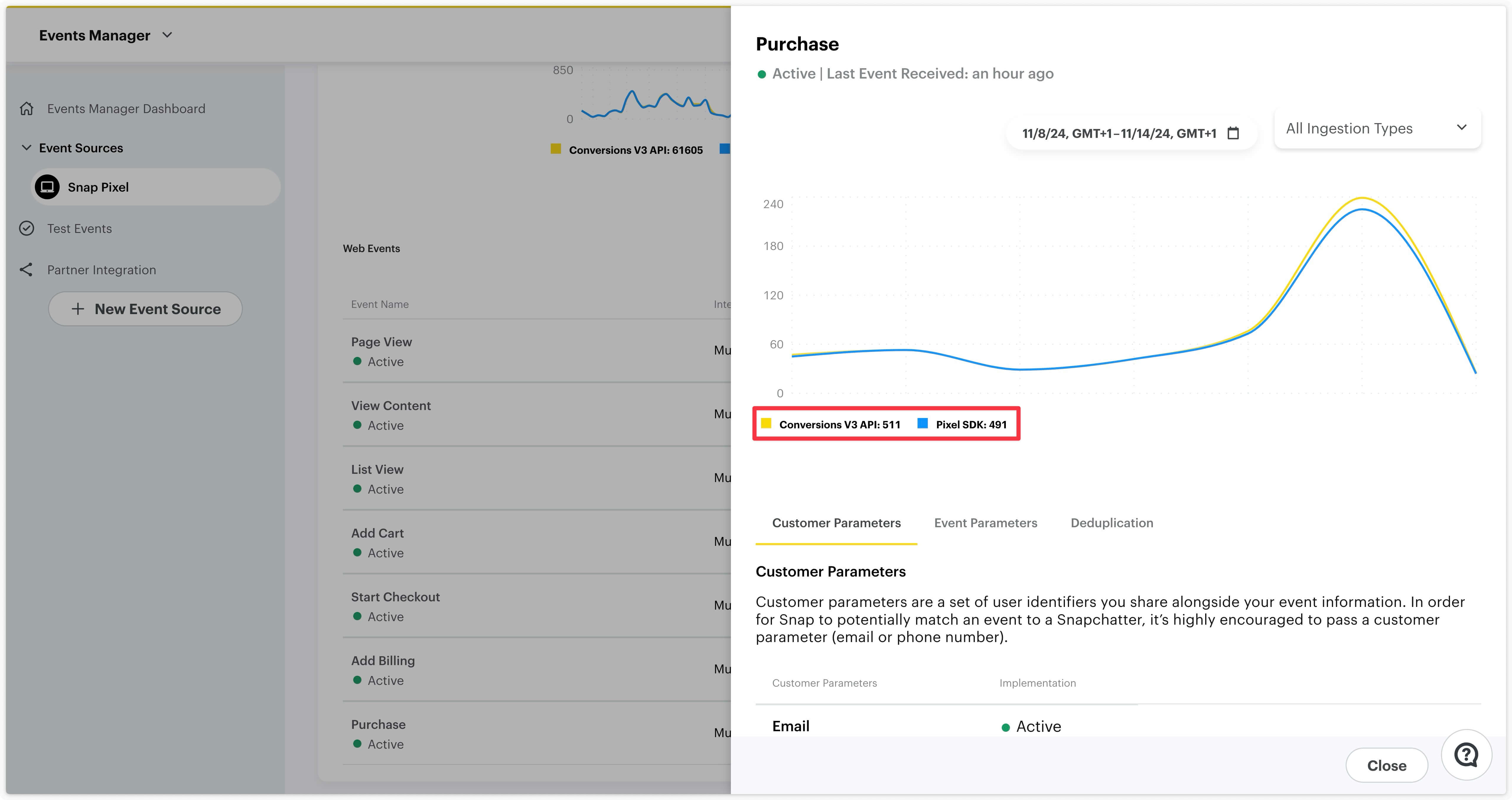Open the Events Manager dropdown chevron

click(167, 35)
